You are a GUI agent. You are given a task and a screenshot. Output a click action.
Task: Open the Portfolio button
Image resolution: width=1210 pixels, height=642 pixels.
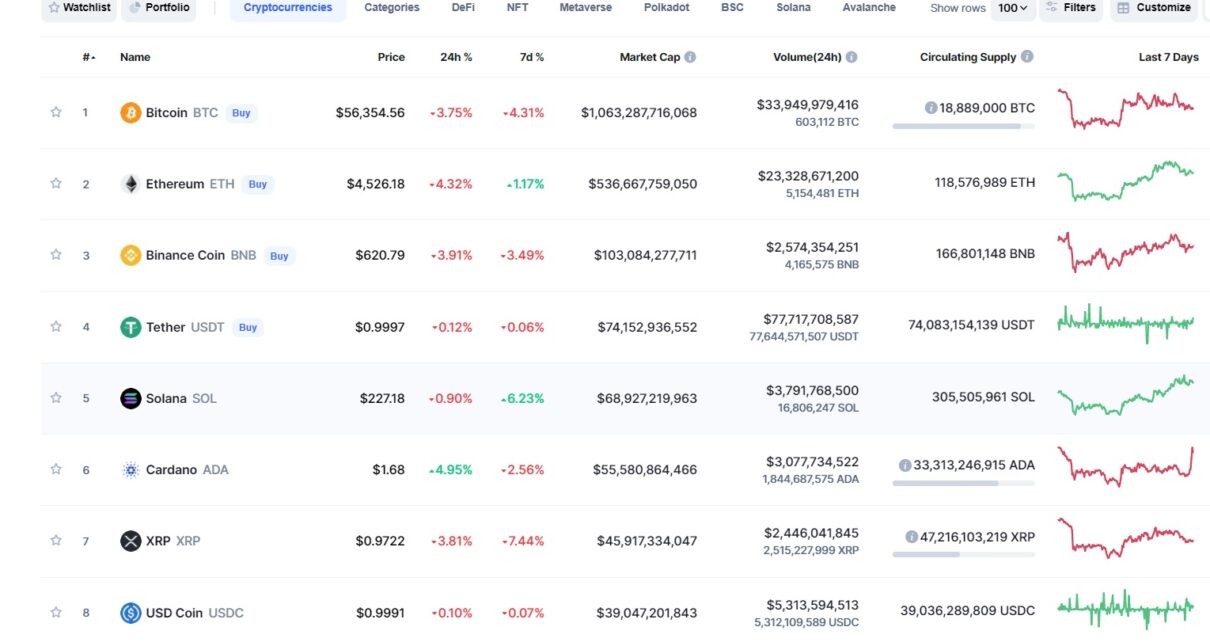coord(159,8)
